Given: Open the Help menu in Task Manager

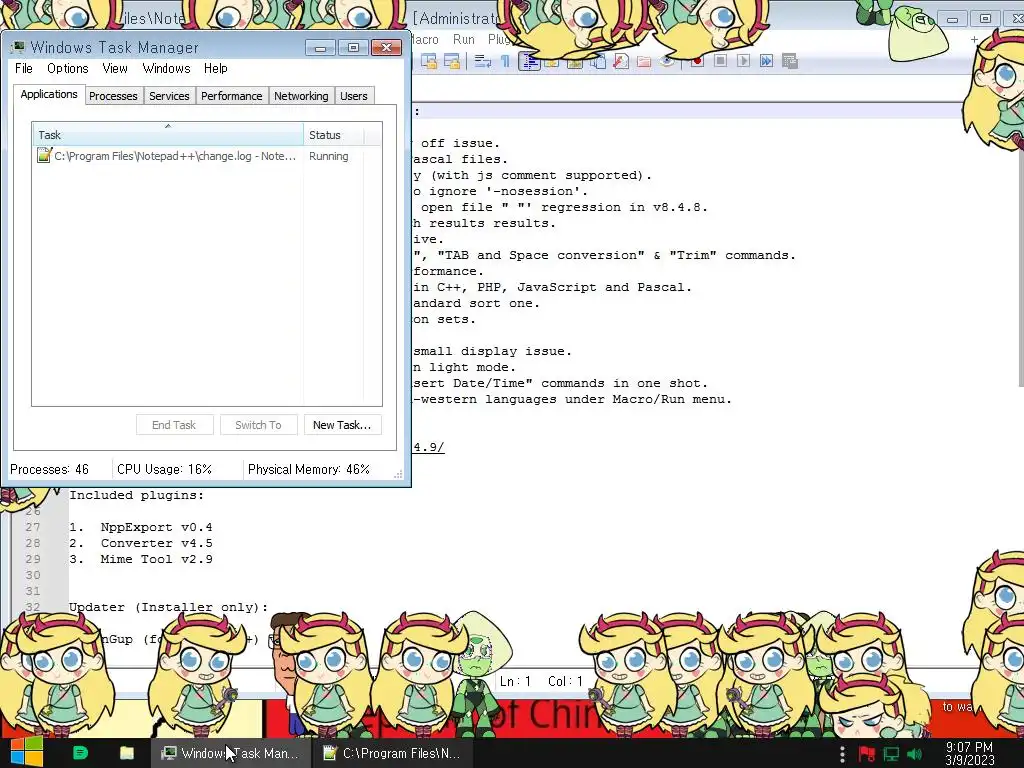Looking at the screenshot, I should pos(216,68).
